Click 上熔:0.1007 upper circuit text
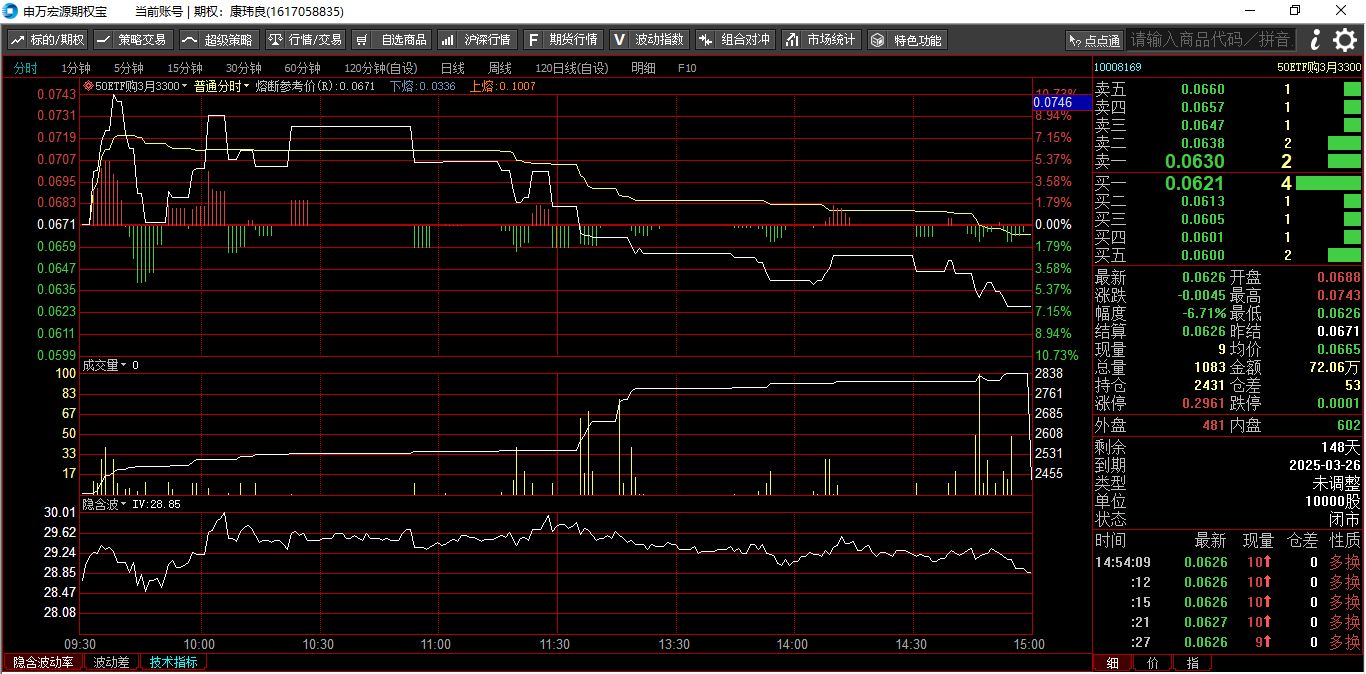The image size is (1366, 674). click(503, 86)
